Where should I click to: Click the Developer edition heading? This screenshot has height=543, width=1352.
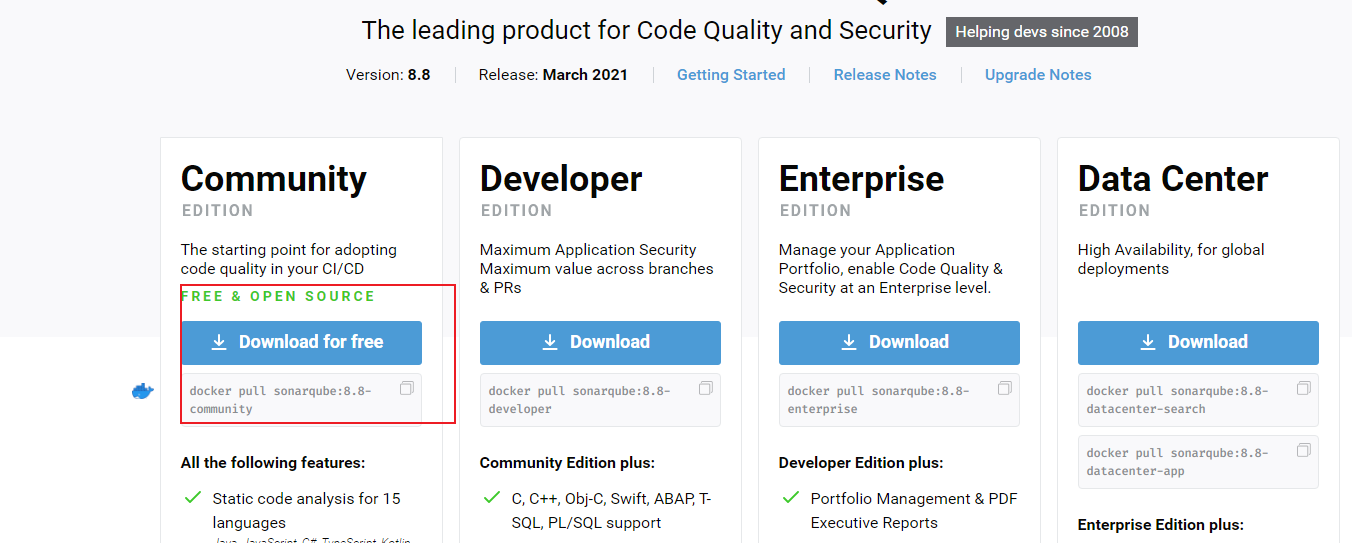click(561, 179)
